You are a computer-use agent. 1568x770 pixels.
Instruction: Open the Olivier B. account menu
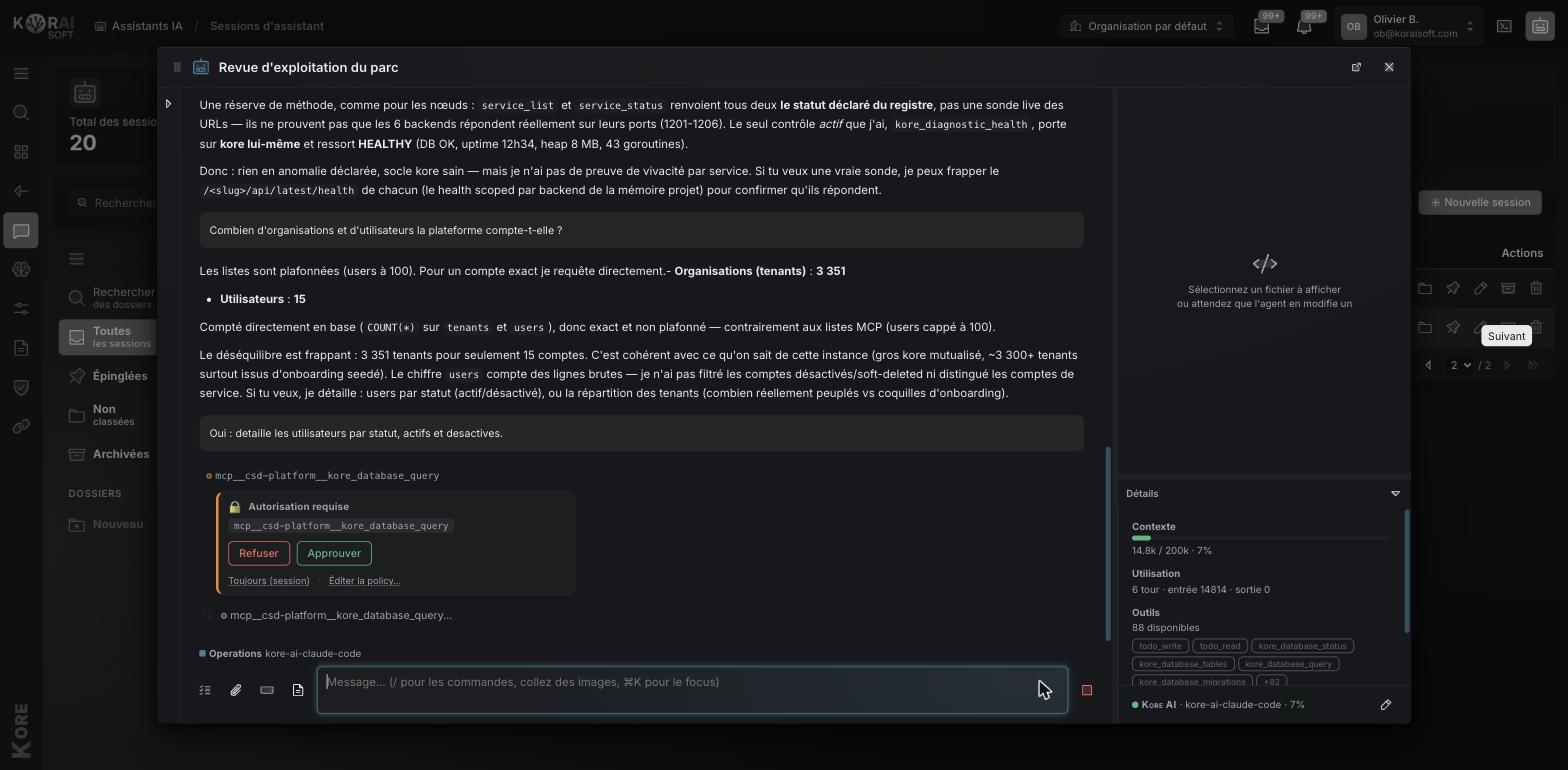tap(1409, 26)
